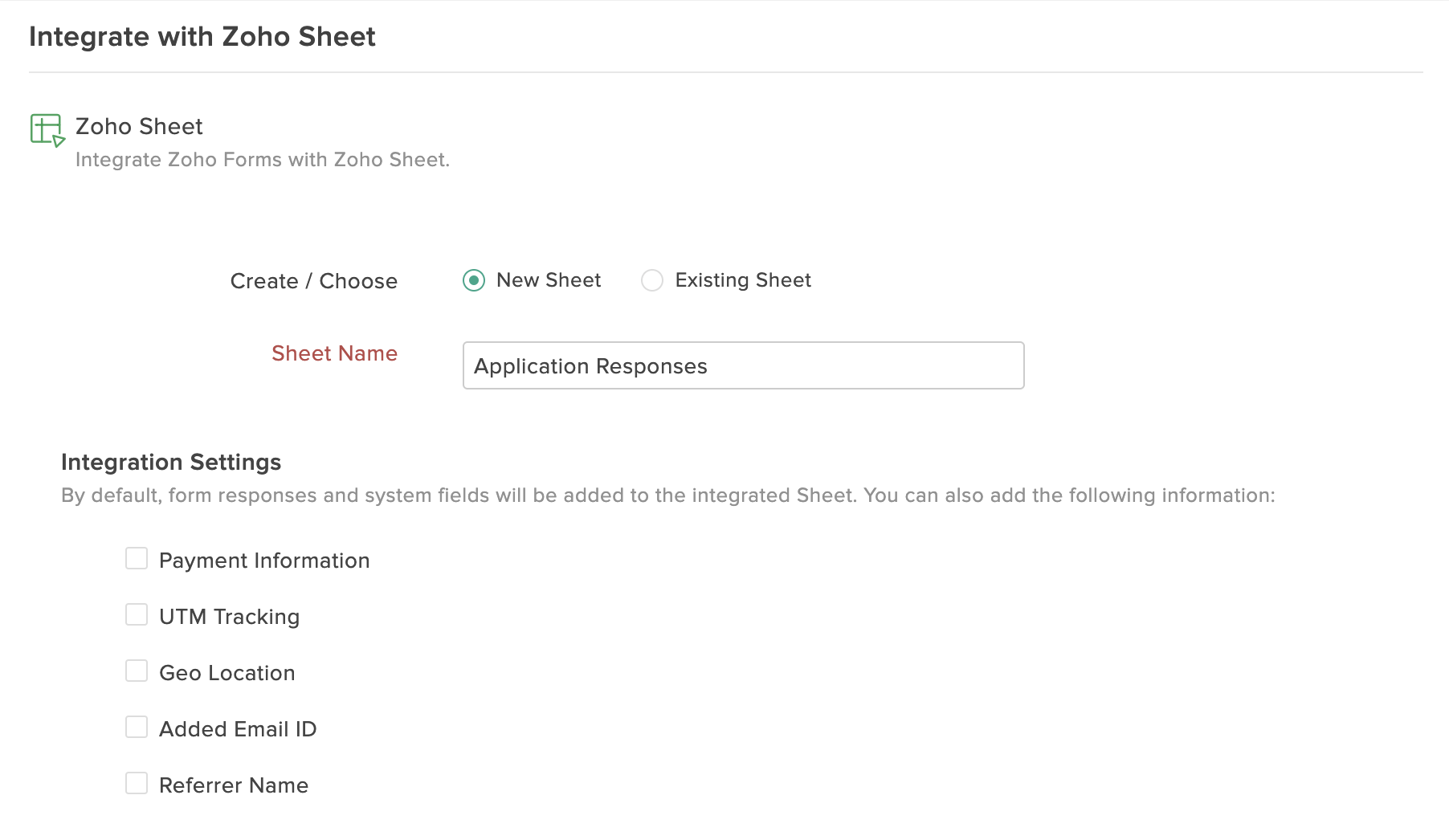The height and width of the screenshot is (840, 1449).
Task: Click the Sheet Name text field
Action: [x=743, y=365]
